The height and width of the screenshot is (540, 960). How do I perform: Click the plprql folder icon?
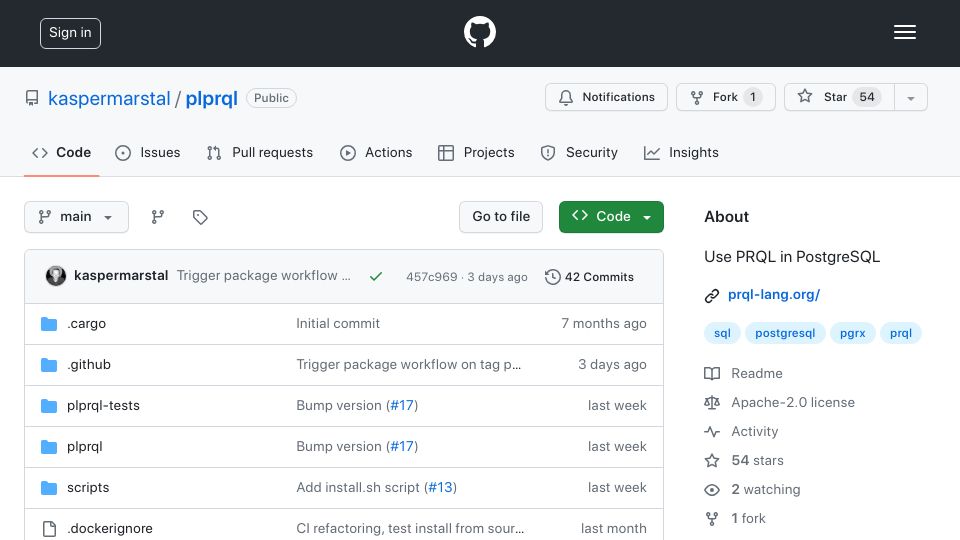point(49,446)
